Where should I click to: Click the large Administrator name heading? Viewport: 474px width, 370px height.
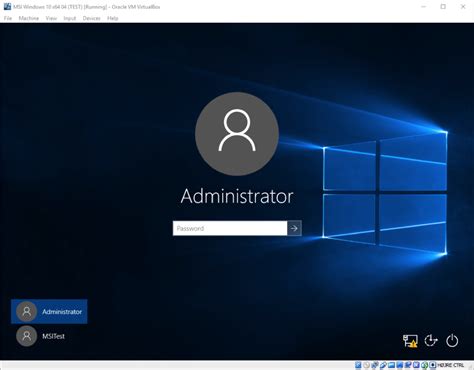pos(237,196)
